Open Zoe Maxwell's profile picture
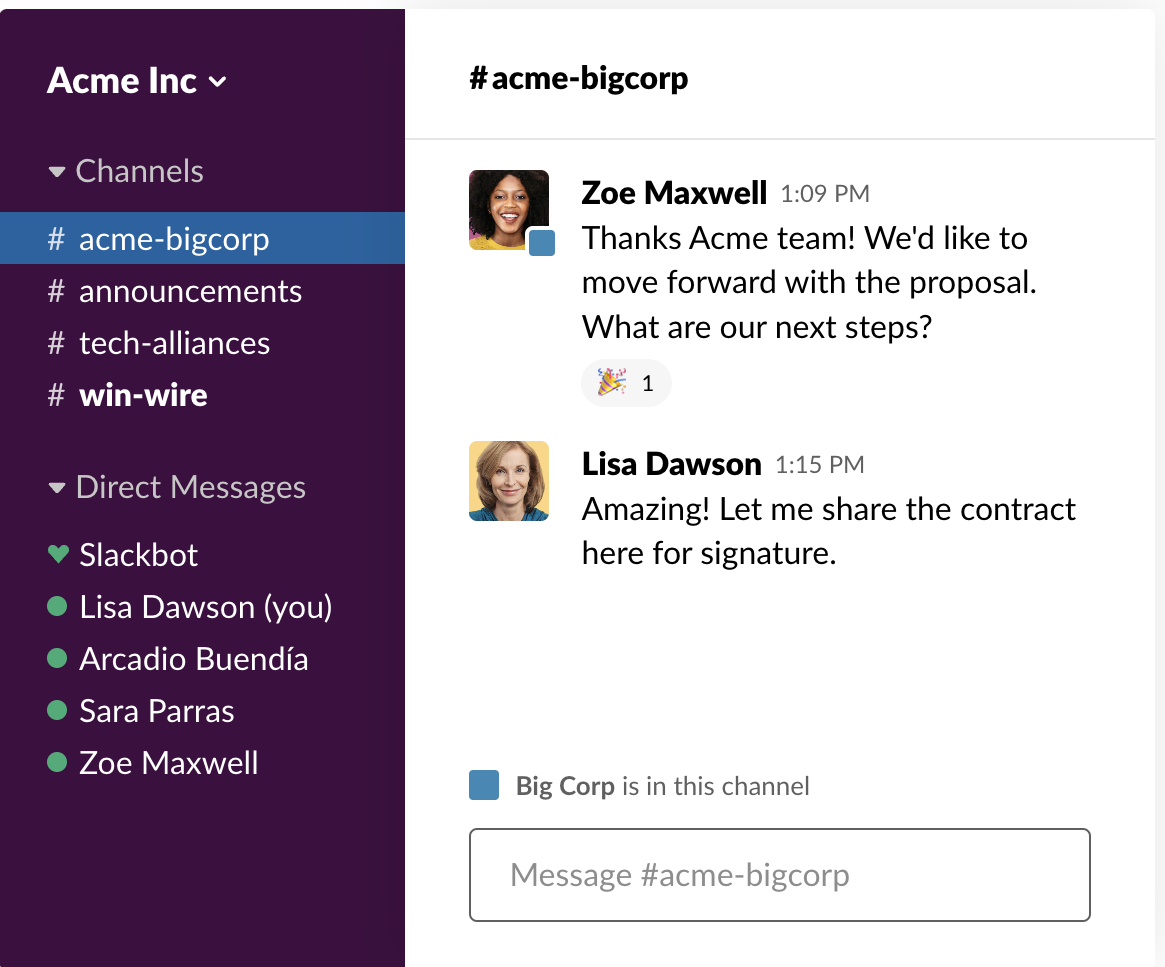 pyautogui.click(x=509, y=210)
